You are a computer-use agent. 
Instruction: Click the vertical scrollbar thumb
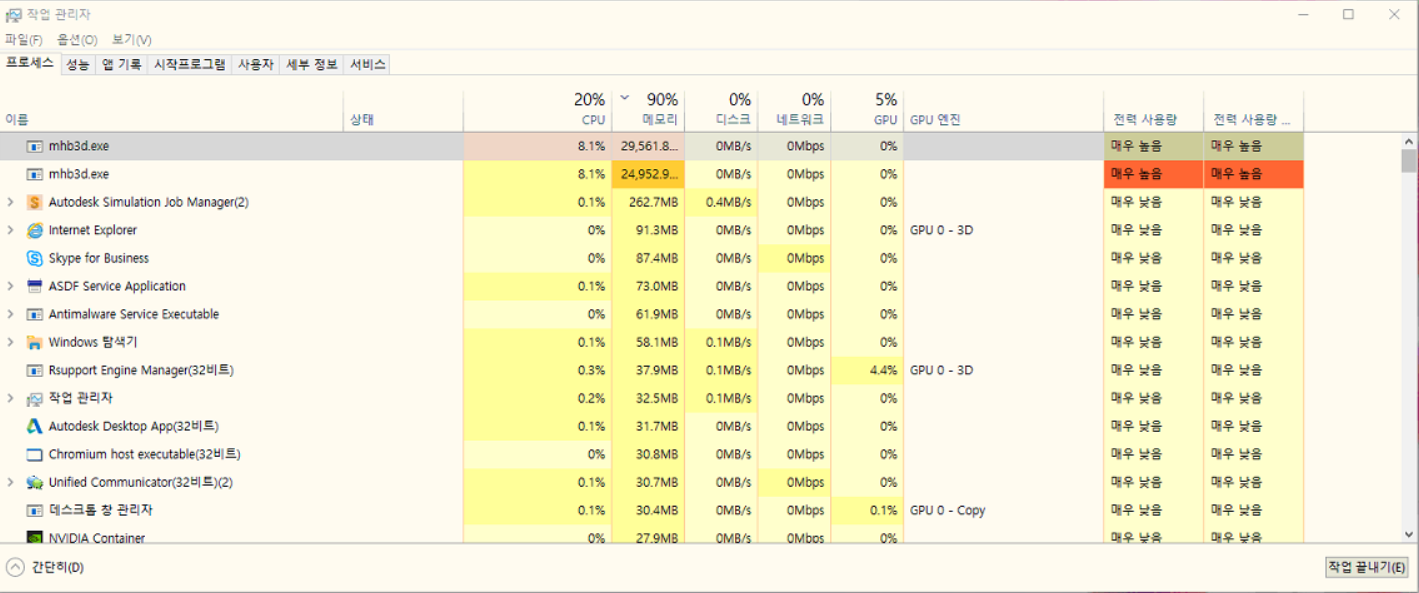coord(1409,161)
